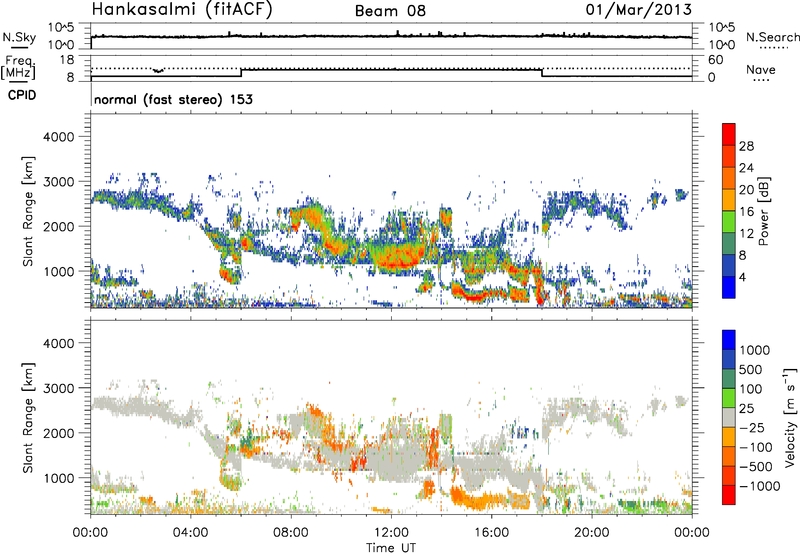The image size is (800, 554).
Task: Click the 1000 tick of velocity panel
Action: click(x=58, y=478)
